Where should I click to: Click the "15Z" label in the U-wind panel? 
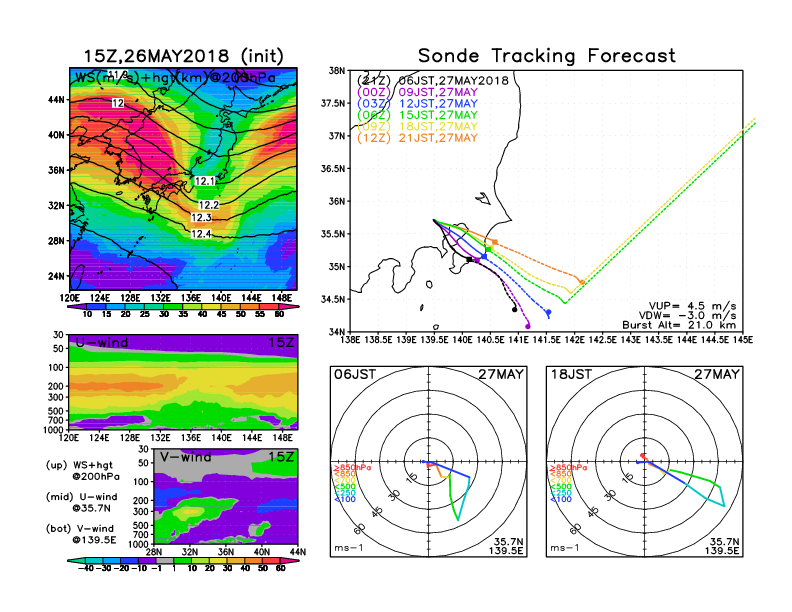pos(281,342)
